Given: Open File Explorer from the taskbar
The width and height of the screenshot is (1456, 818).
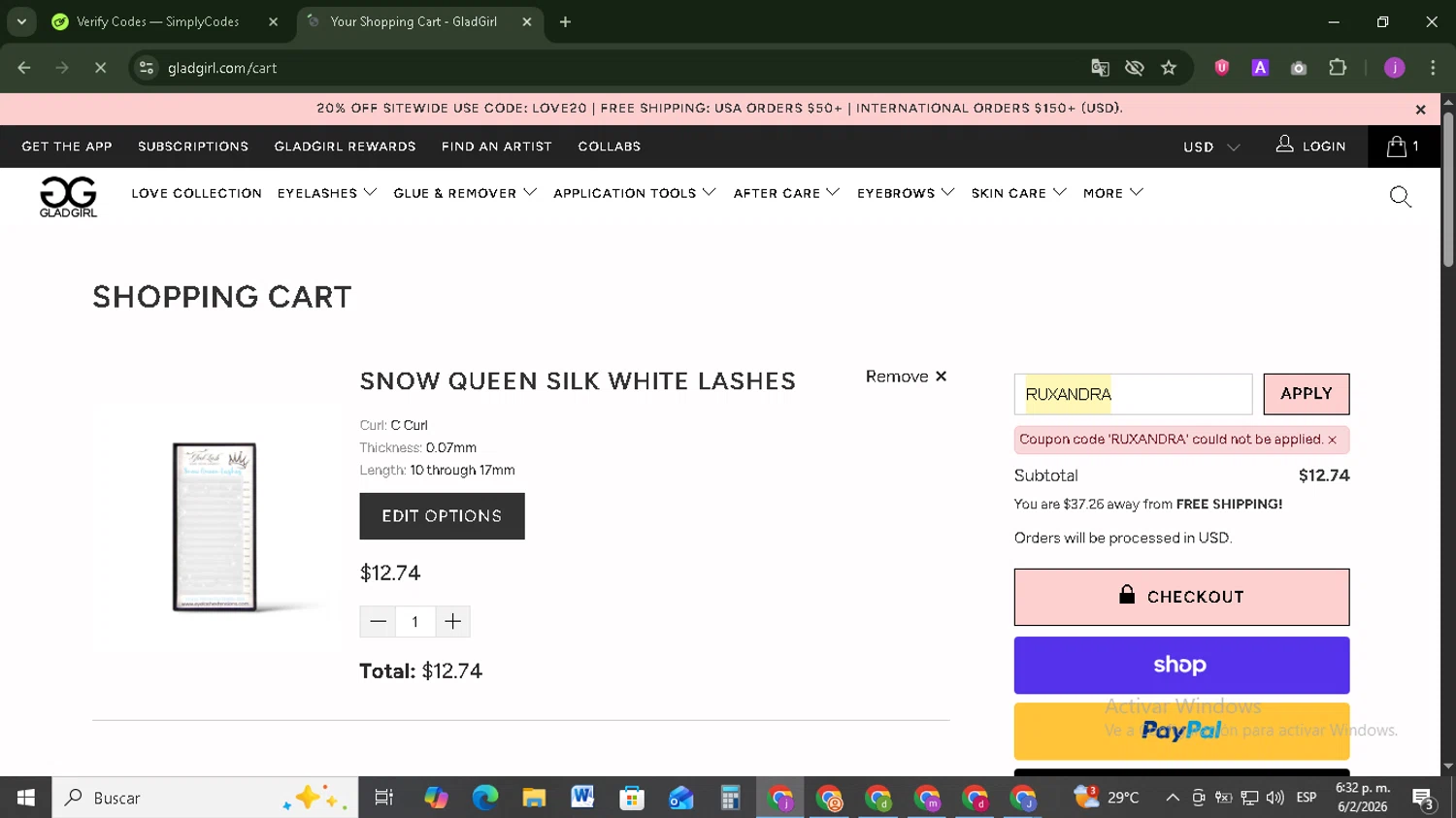Looking at the screenshot, I should point(534,798).
